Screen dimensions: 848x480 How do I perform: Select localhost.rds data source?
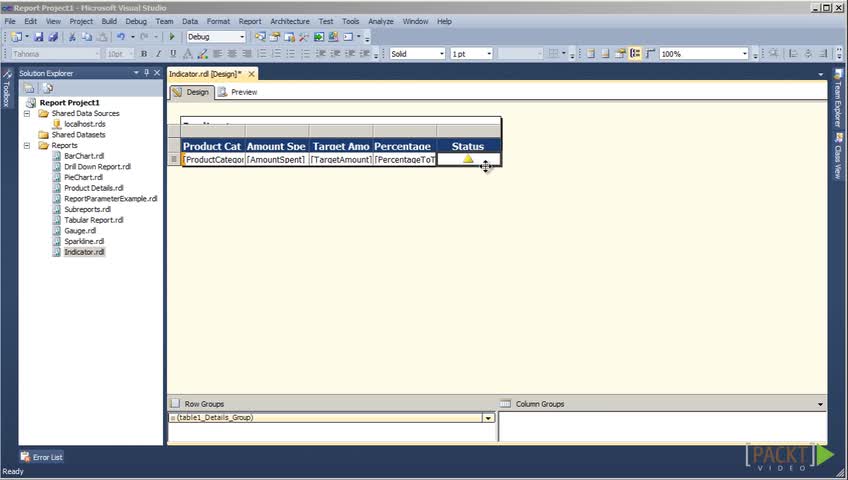click(x=85, y=124)
